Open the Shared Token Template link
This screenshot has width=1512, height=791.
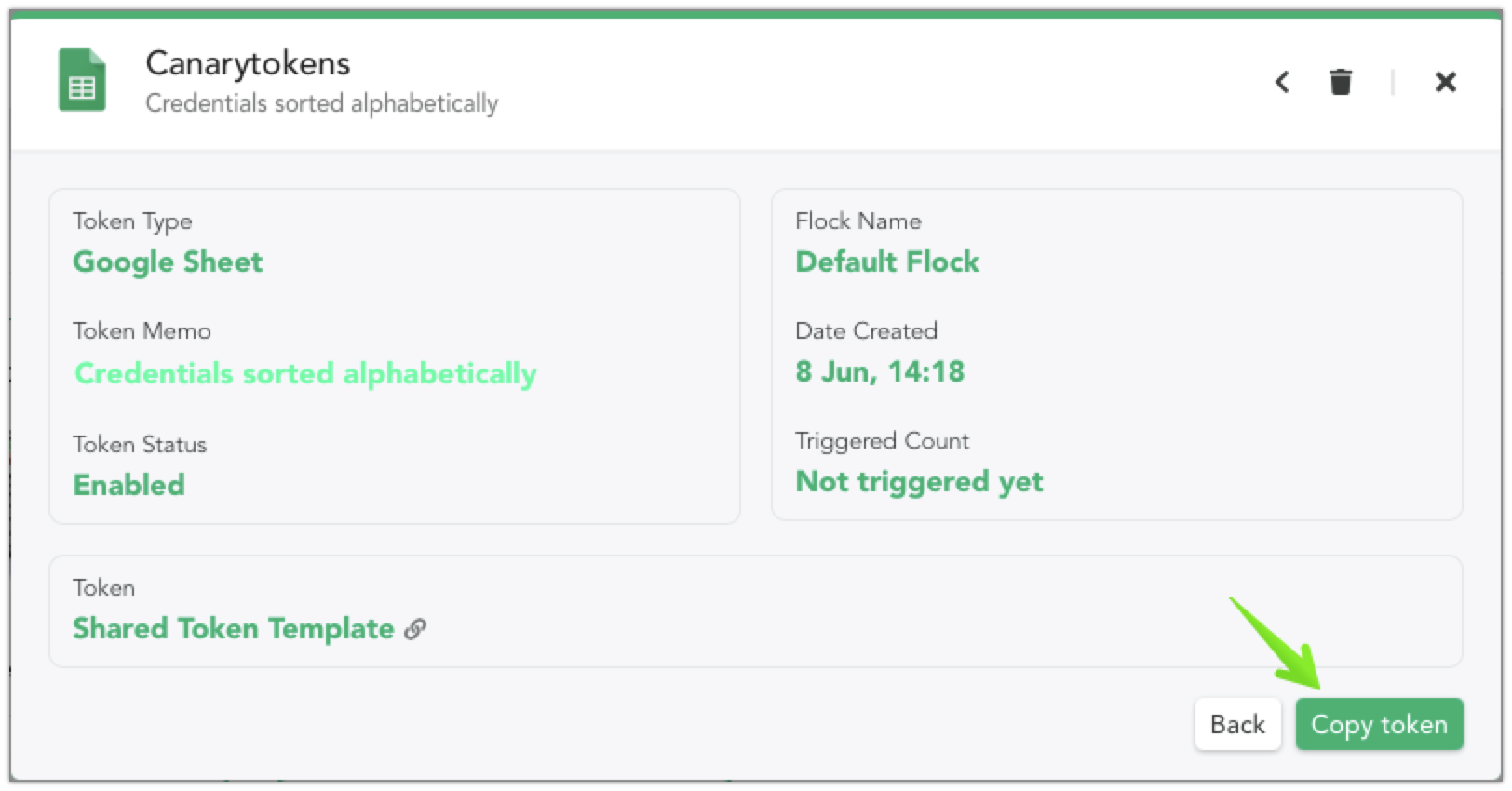coord(234,629)
